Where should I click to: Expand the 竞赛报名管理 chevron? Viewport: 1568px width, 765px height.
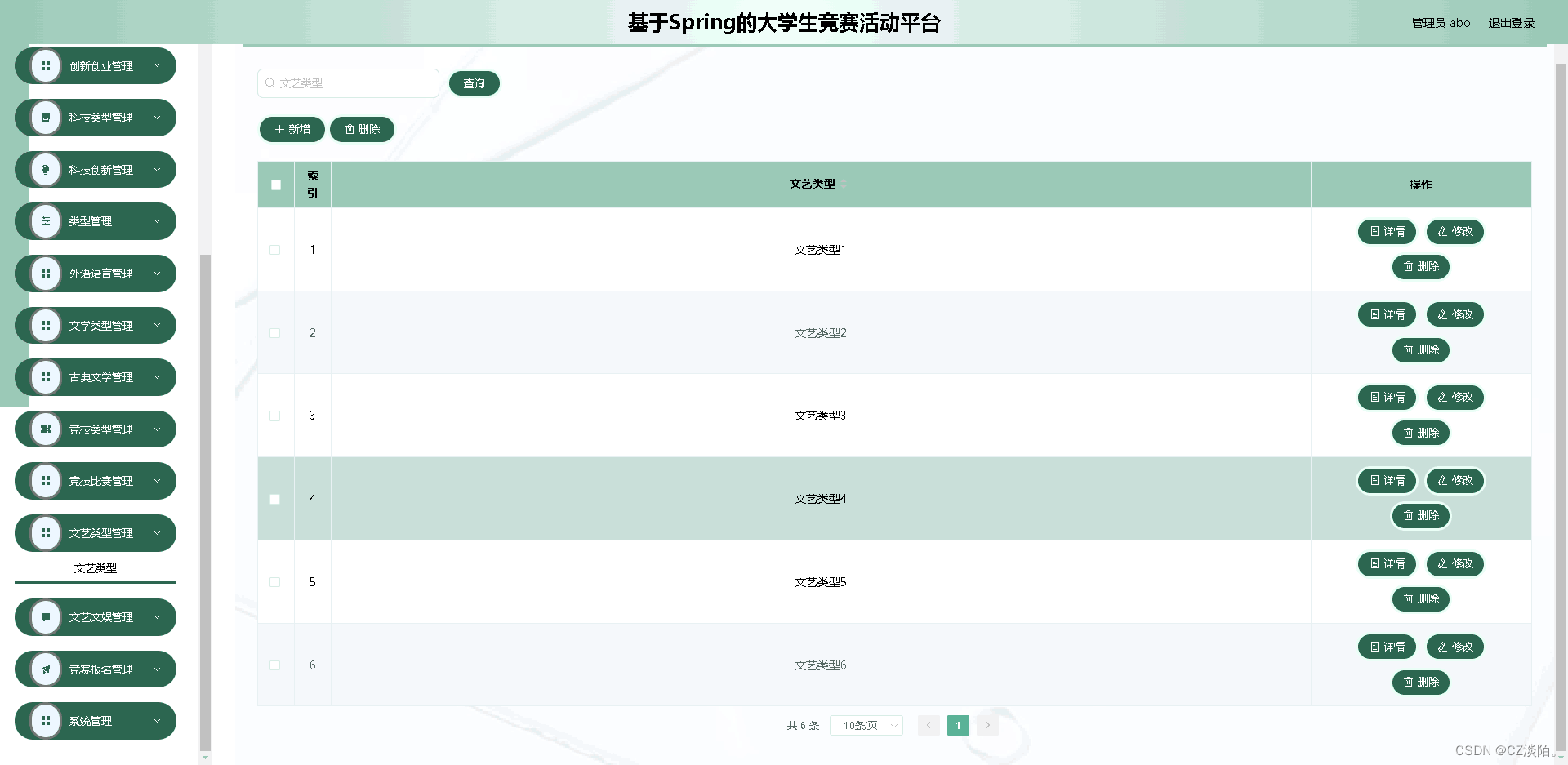point(158,669)
